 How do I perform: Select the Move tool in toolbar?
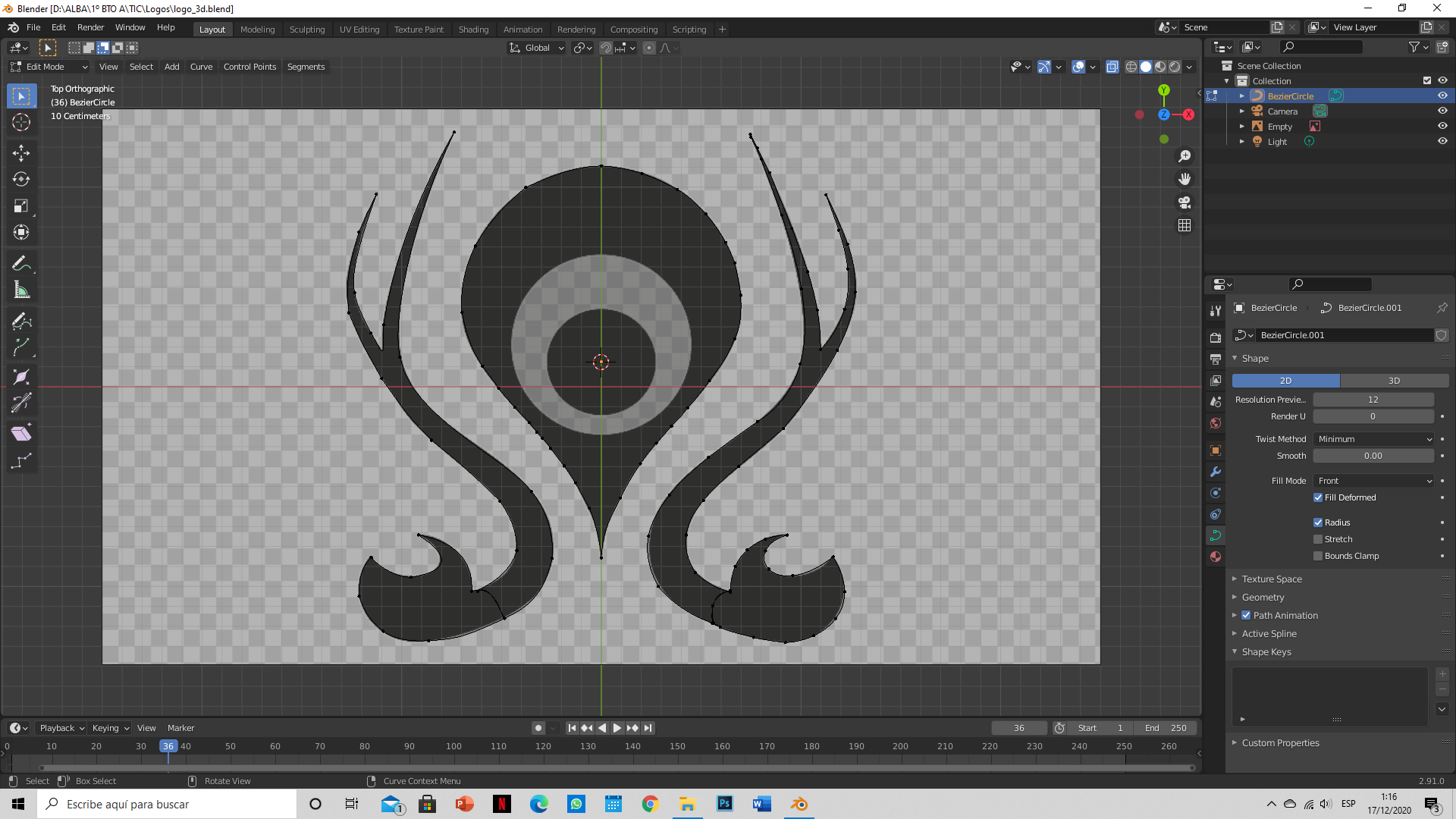21,152
